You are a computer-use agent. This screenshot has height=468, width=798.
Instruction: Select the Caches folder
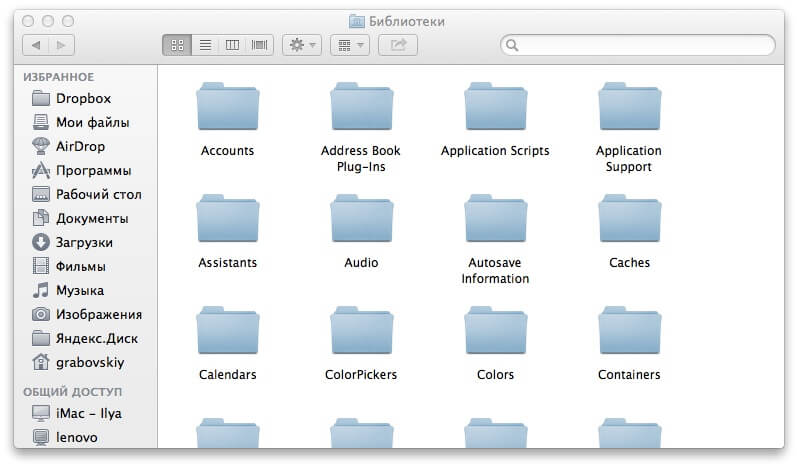coord(630,231)
